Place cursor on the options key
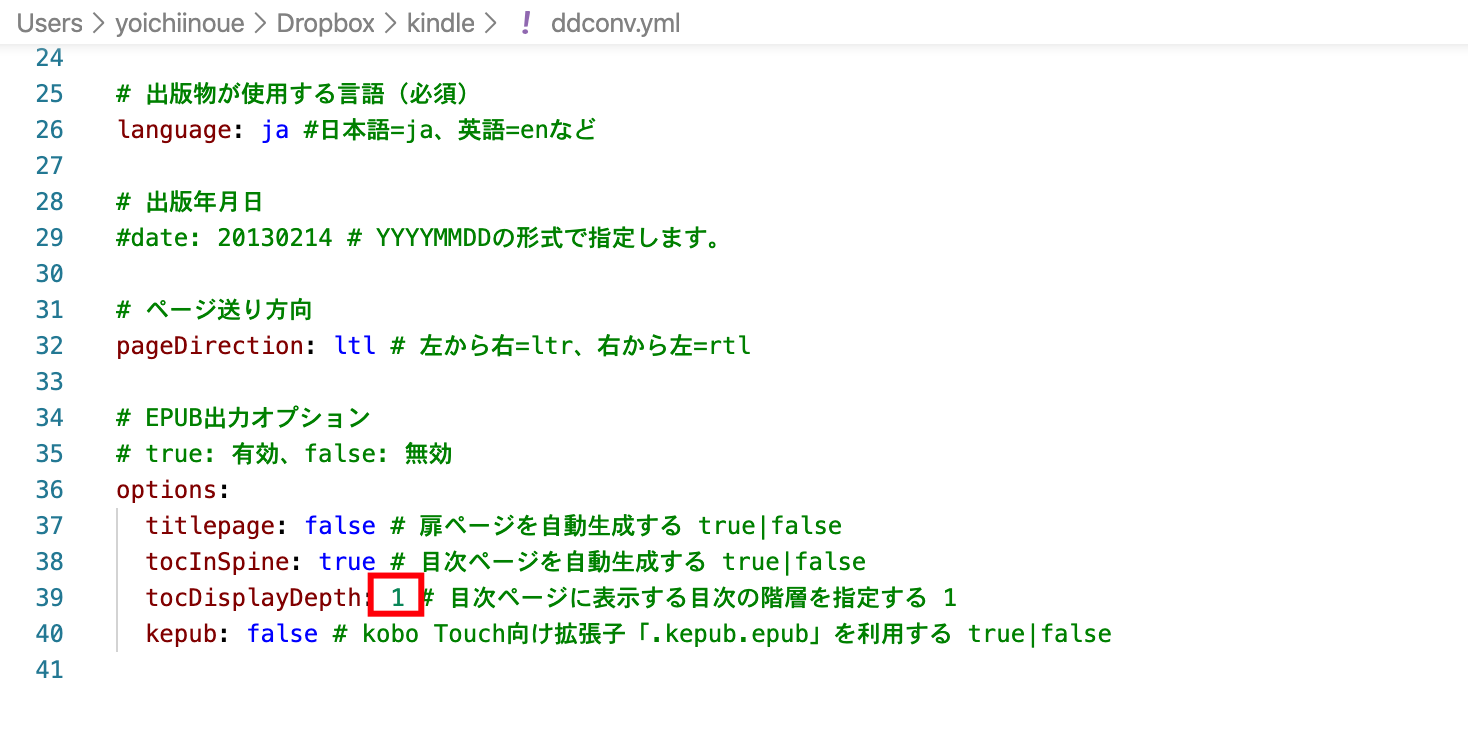This screenshot has width=1468, height=736. click(x=167, y=489)
